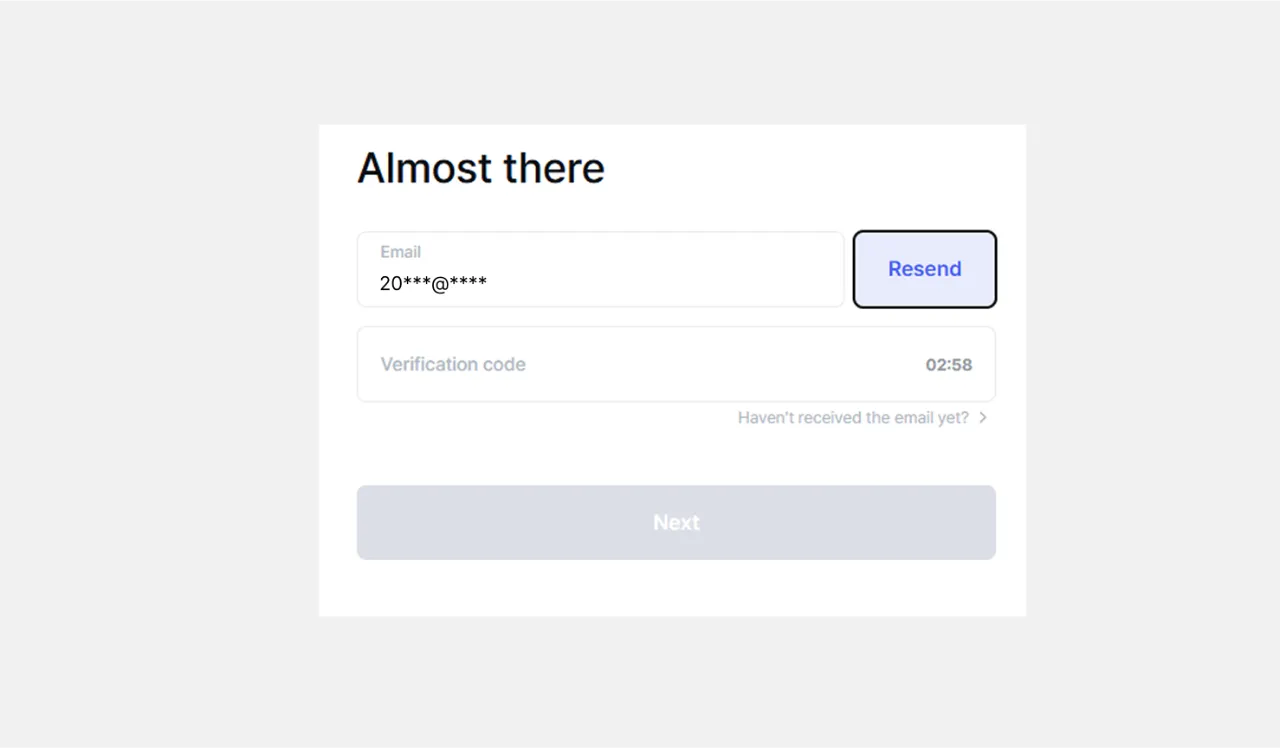This screenshot has height=748, width=1280.
Task: Click the "Next" label on the grey button
Action: (676, 522)
